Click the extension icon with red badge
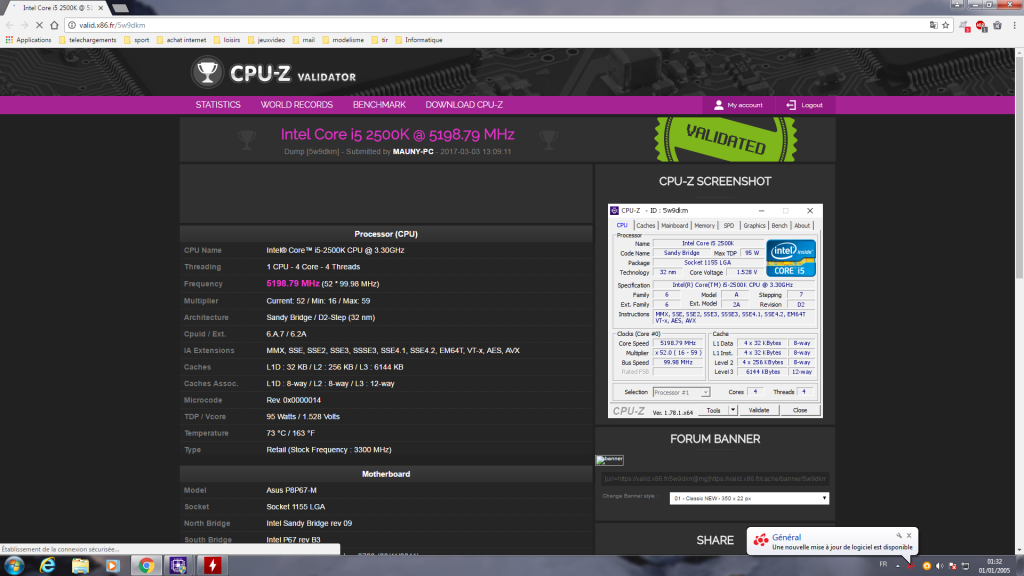The height and width of the screenshot is (576, 1024). point(965,25)
